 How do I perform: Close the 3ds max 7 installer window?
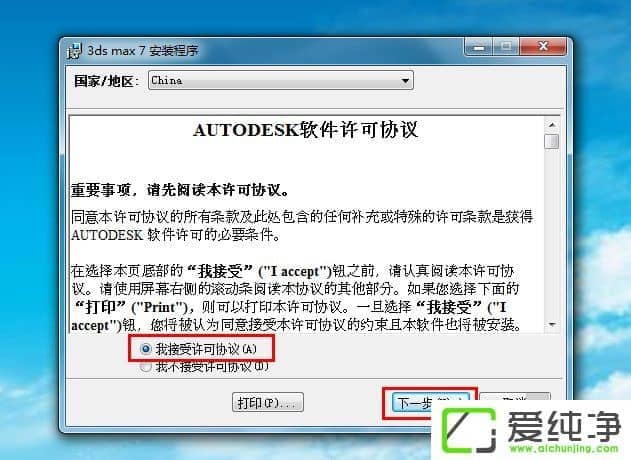[x=543, y=47]
